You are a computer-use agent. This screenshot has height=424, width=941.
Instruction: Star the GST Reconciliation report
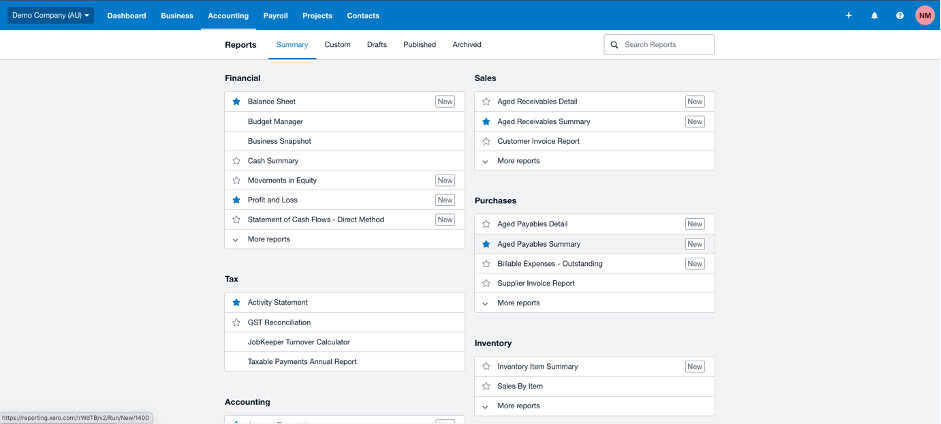[x=237, y=322]
